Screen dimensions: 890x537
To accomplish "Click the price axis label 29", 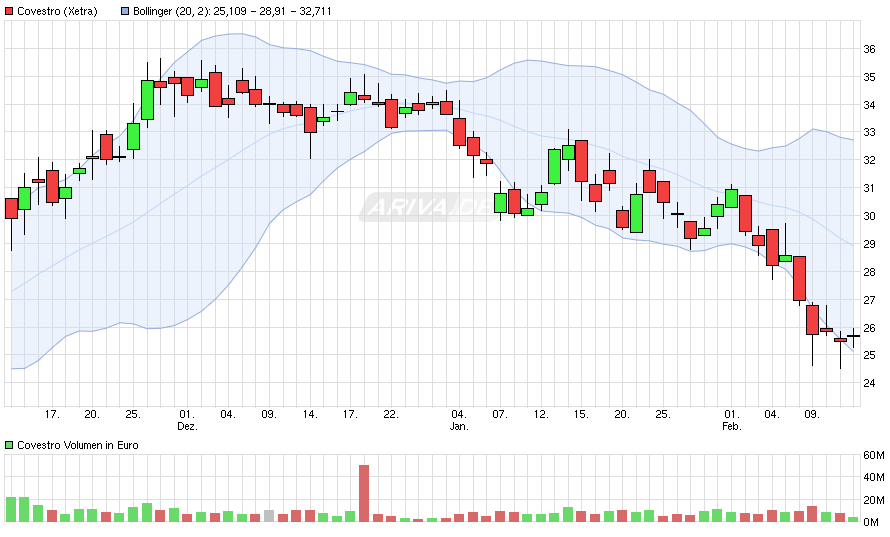I will (x=869, y=244).
